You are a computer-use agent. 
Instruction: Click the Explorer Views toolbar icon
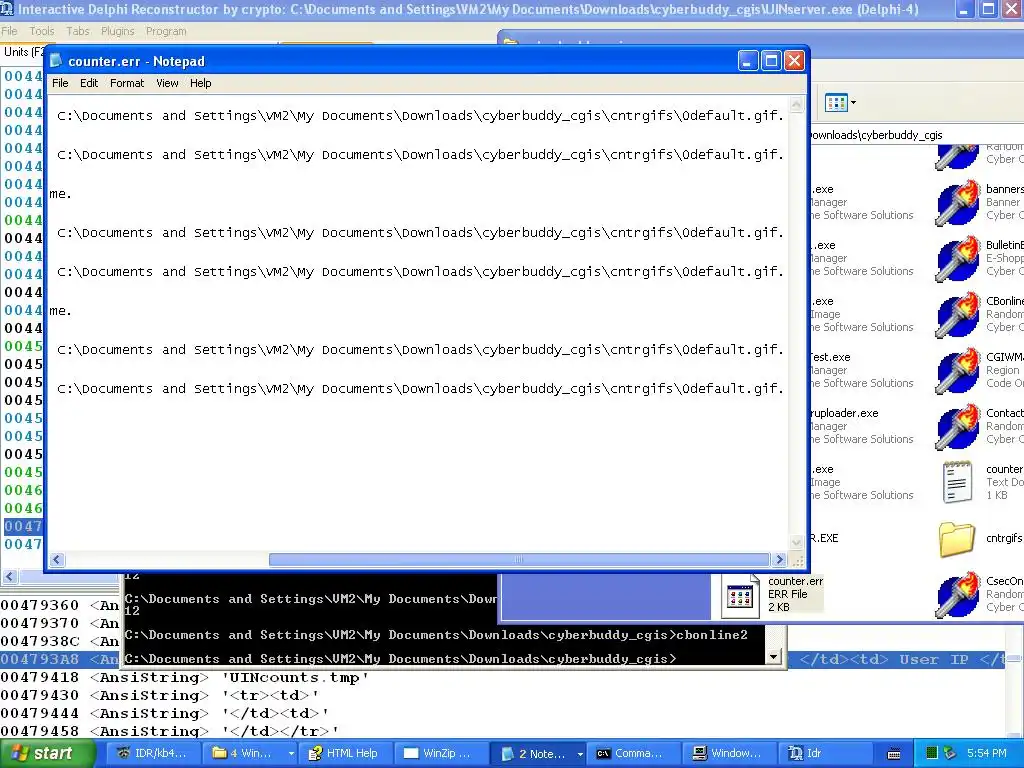[835, 103]
